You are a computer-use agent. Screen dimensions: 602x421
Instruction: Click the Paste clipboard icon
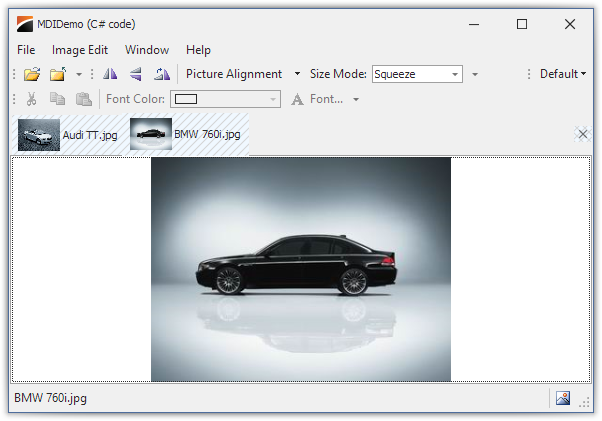coord(84,99)
